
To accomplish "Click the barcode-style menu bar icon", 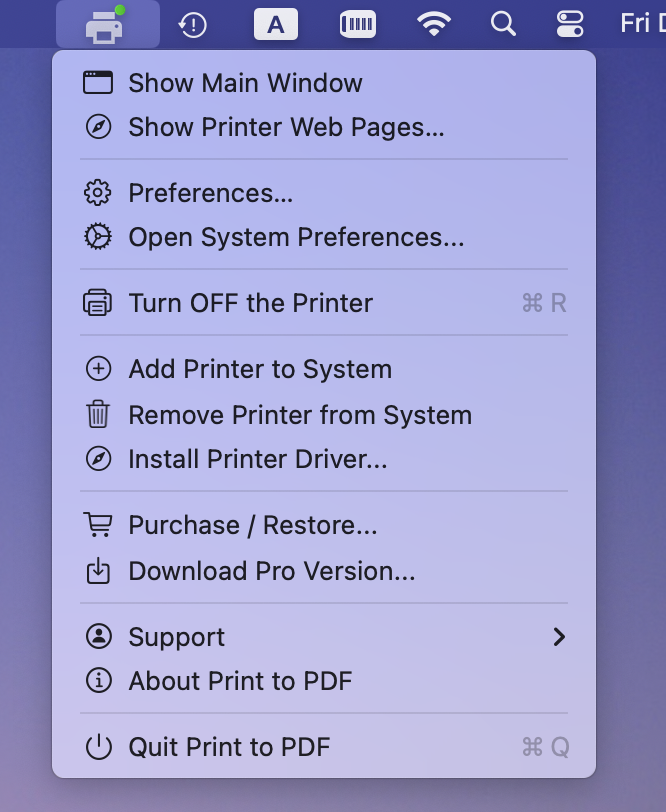I will [358, 24].
